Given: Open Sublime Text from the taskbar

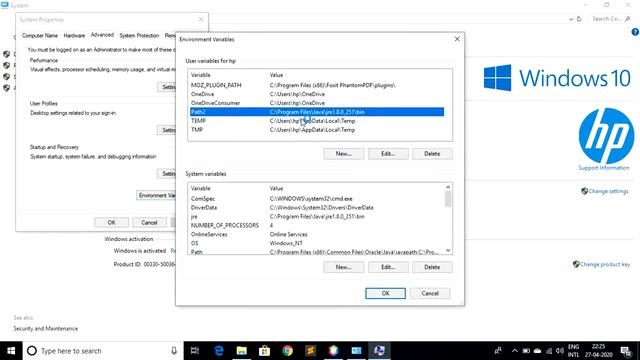Looking at the screenshot, I should [x=310, y=351].
